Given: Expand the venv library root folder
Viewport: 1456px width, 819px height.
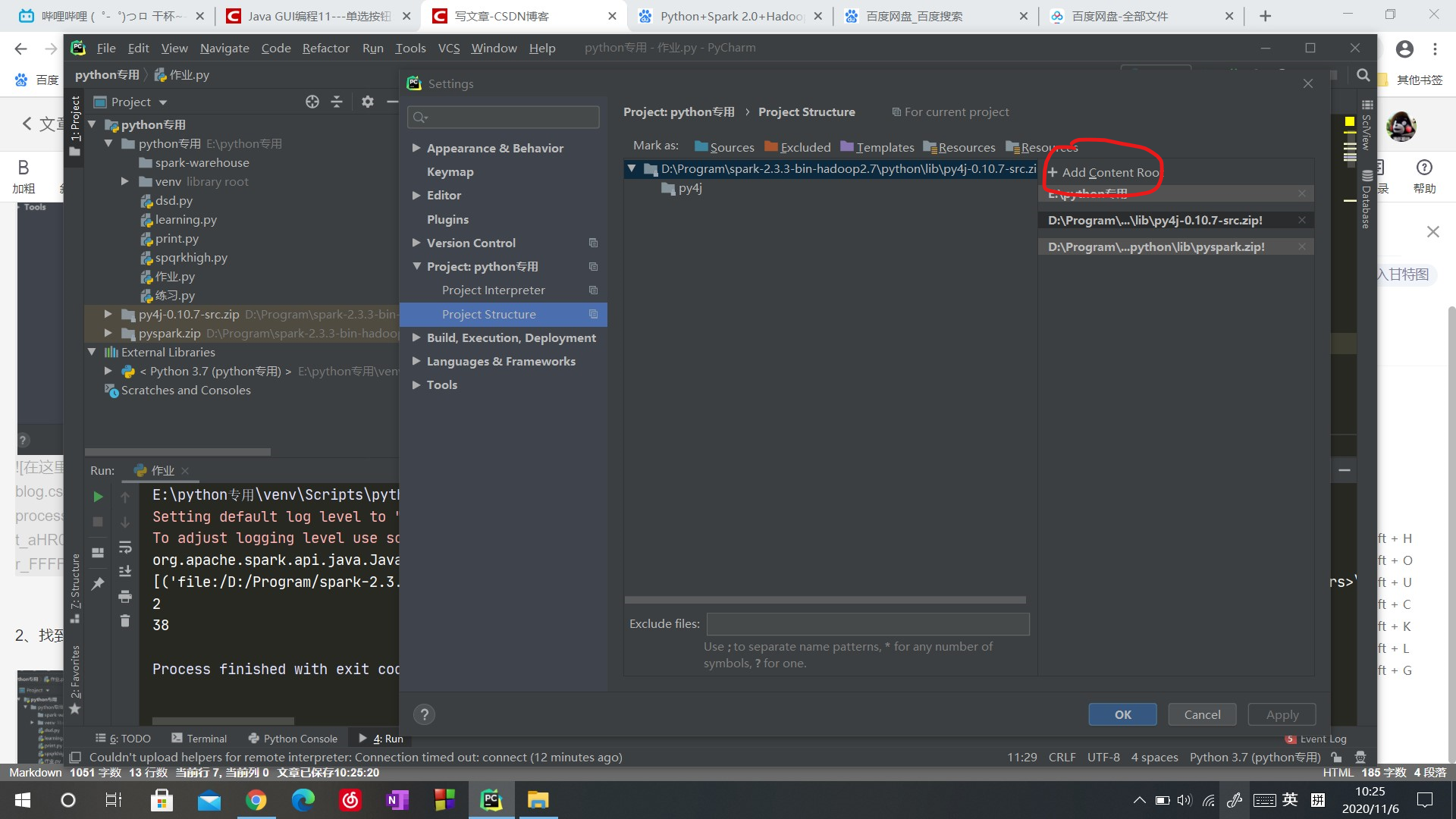Looking at the screenshot, I should coord(125,181).
